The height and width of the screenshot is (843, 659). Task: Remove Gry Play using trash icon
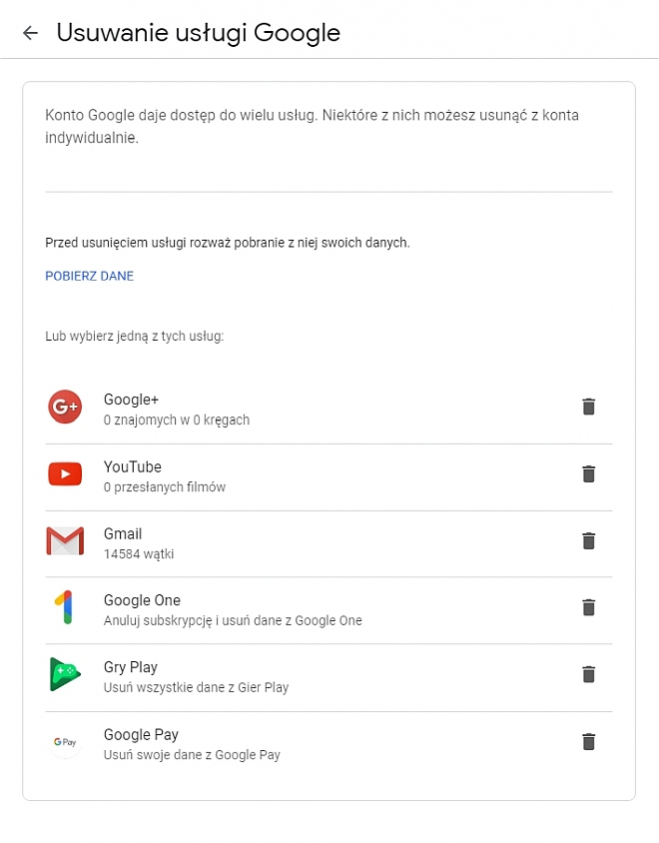[x=589, y=674]
